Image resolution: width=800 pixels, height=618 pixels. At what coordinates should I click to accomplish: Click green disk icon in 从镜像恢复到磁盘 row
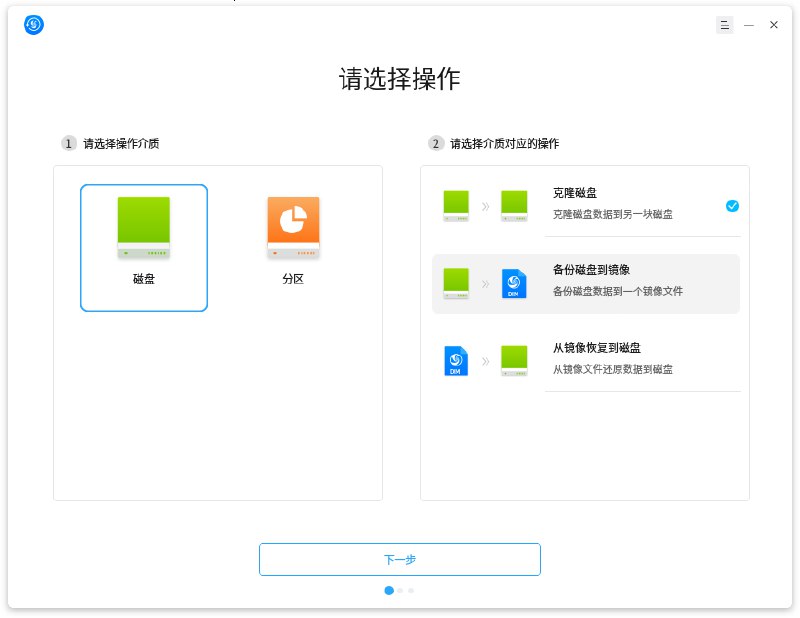[514, 361]
